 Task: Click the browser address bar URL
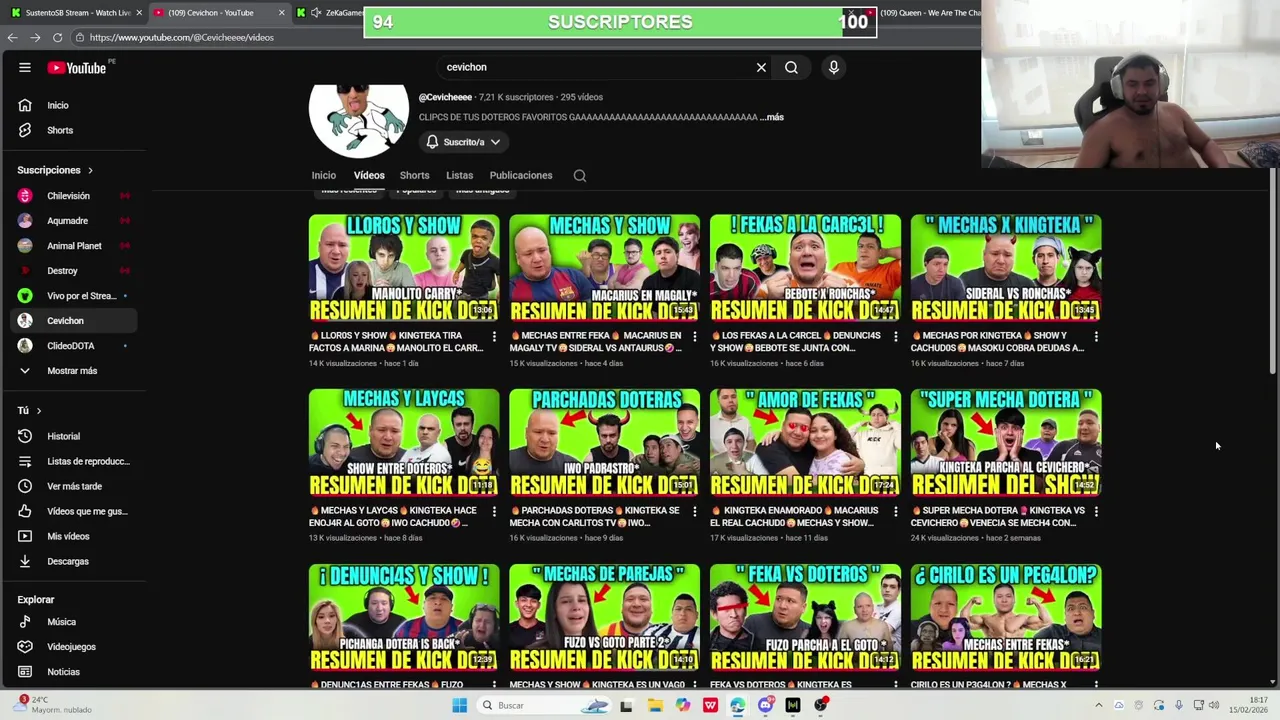(x=181, y=37)
